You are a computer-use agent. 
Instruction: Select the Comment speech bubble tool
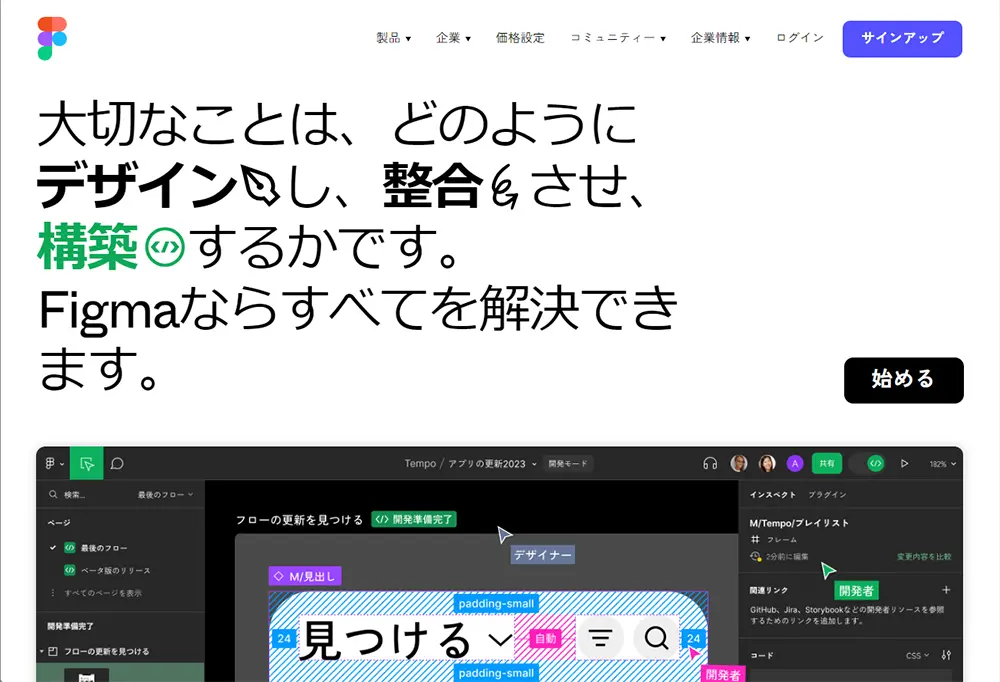[x=117, y=464]
